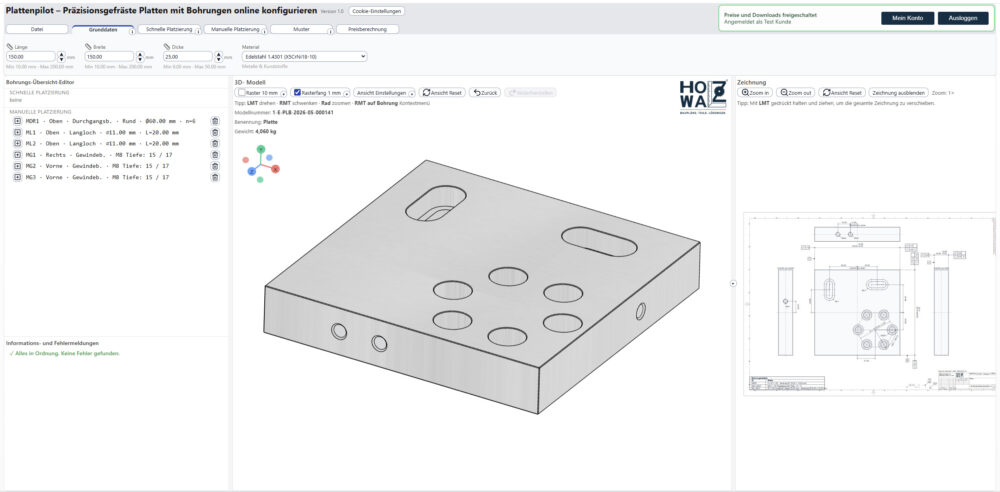Open the Material dropdown Edelstahl 1.4301

pos(305,57)
